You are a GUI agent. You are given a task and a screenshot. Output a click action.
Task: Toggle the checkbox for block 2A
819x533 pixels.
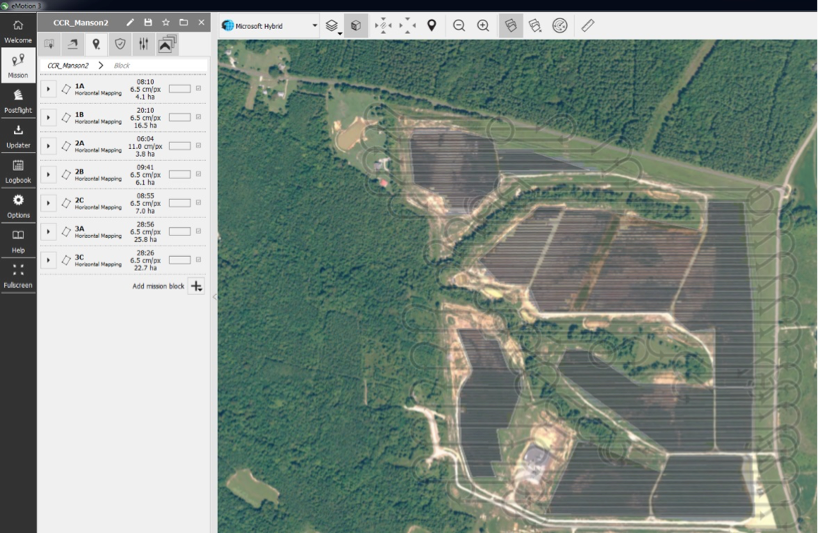click(x=198, y=145)
